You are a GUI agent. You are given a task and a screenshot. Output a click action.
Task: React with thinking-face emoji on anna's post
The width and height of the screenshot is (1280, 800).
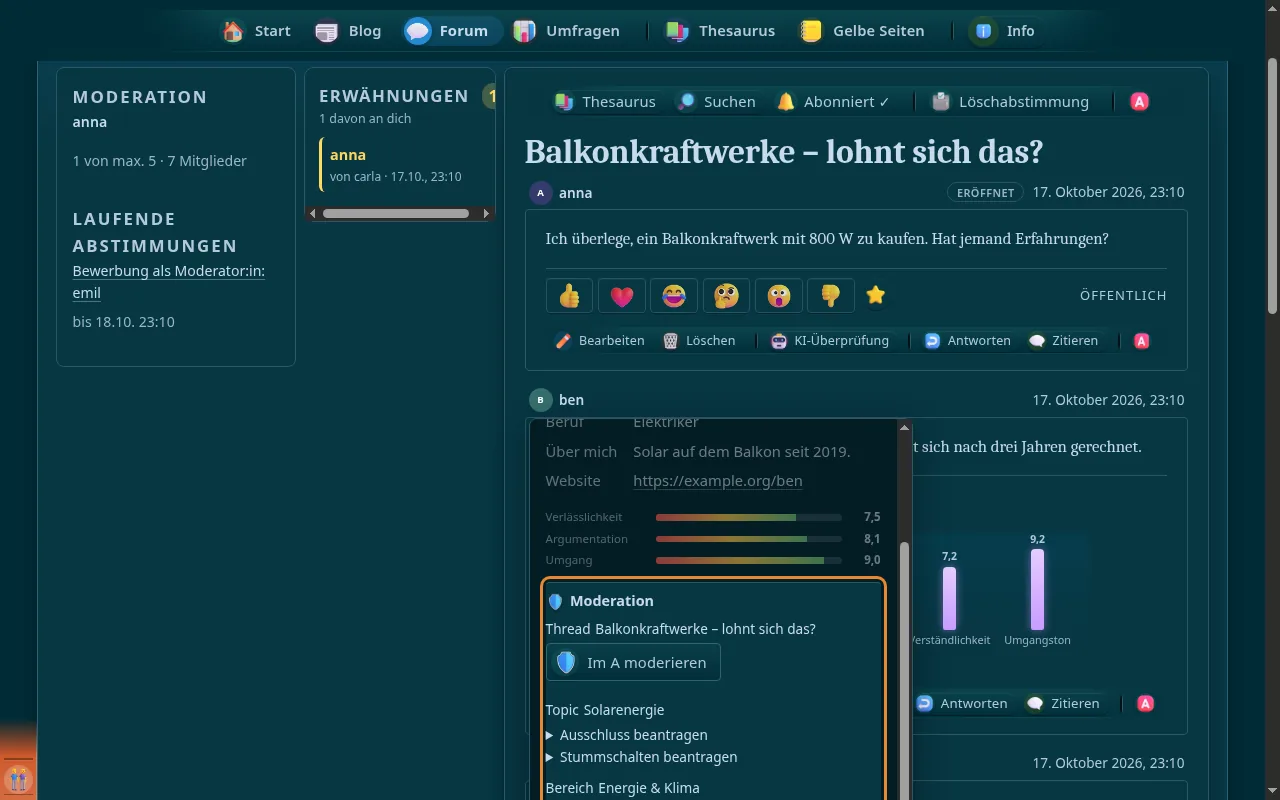[x=726, y=296]
